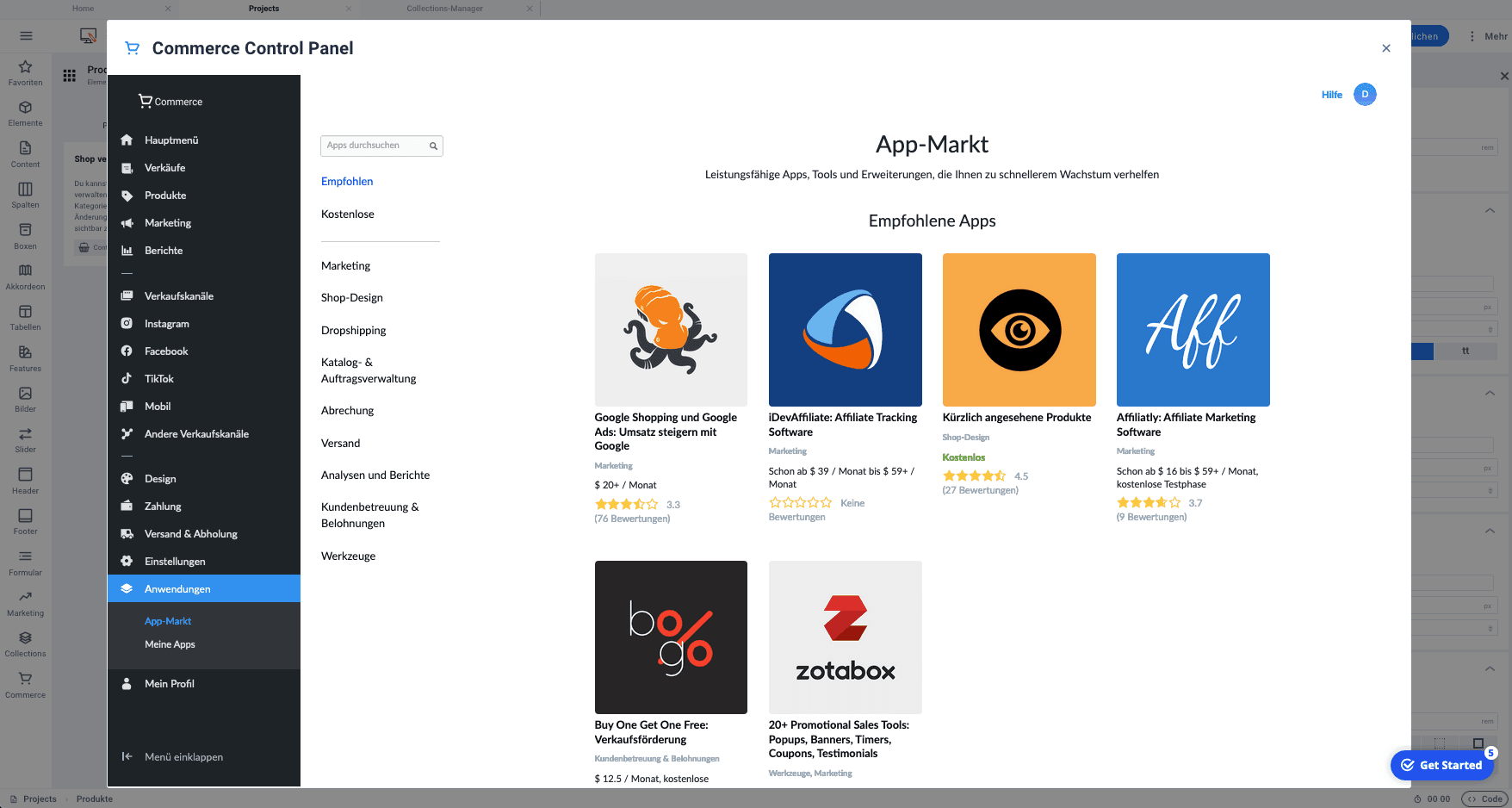Click the star rating of Affiliatly app
This screenshot has height=808, width=1512.
[1149, 502]
